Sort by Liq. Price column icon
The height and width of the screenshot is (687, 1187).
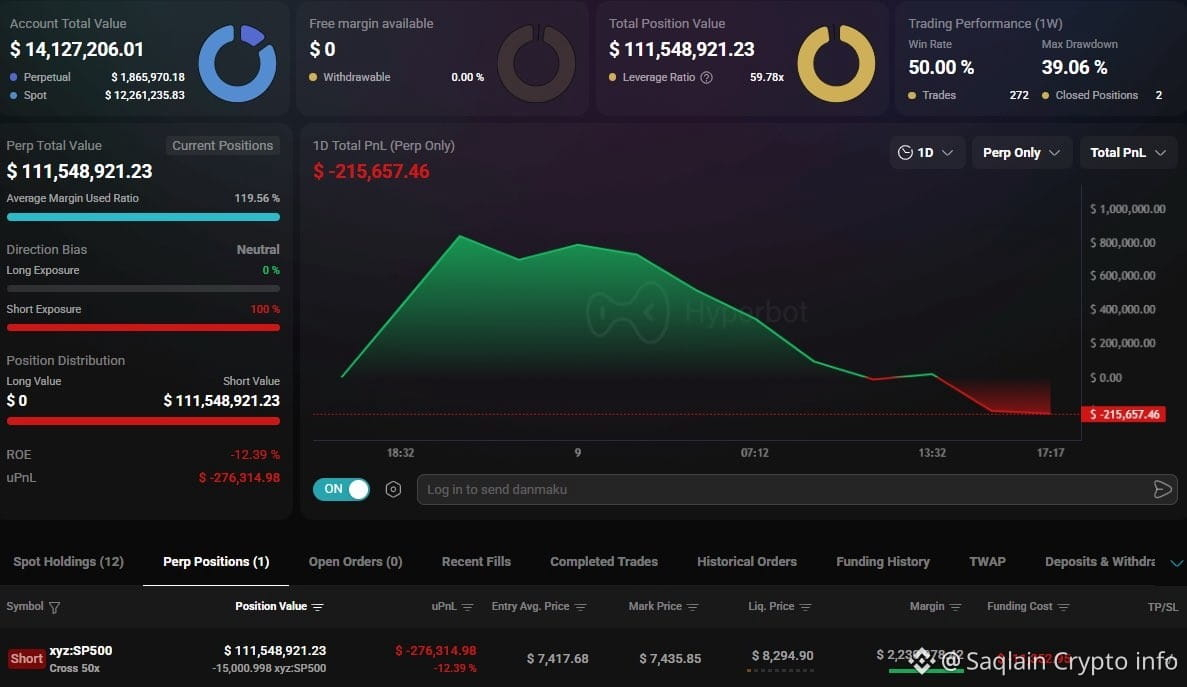805,607
